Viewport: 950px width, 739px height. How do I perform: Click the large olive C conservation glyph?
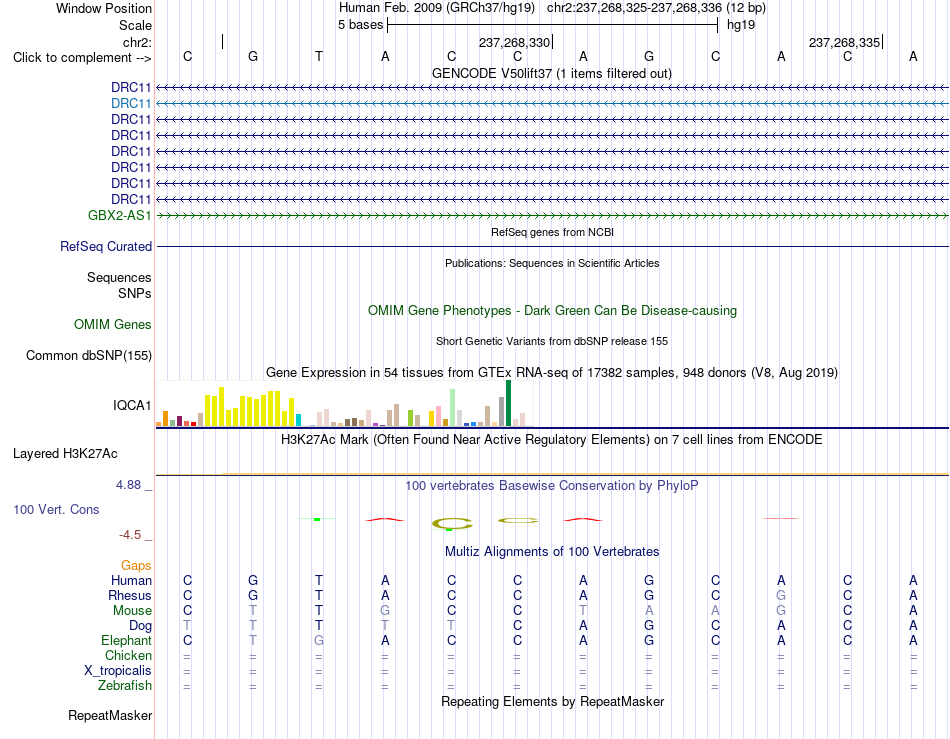tap(452, 523)
